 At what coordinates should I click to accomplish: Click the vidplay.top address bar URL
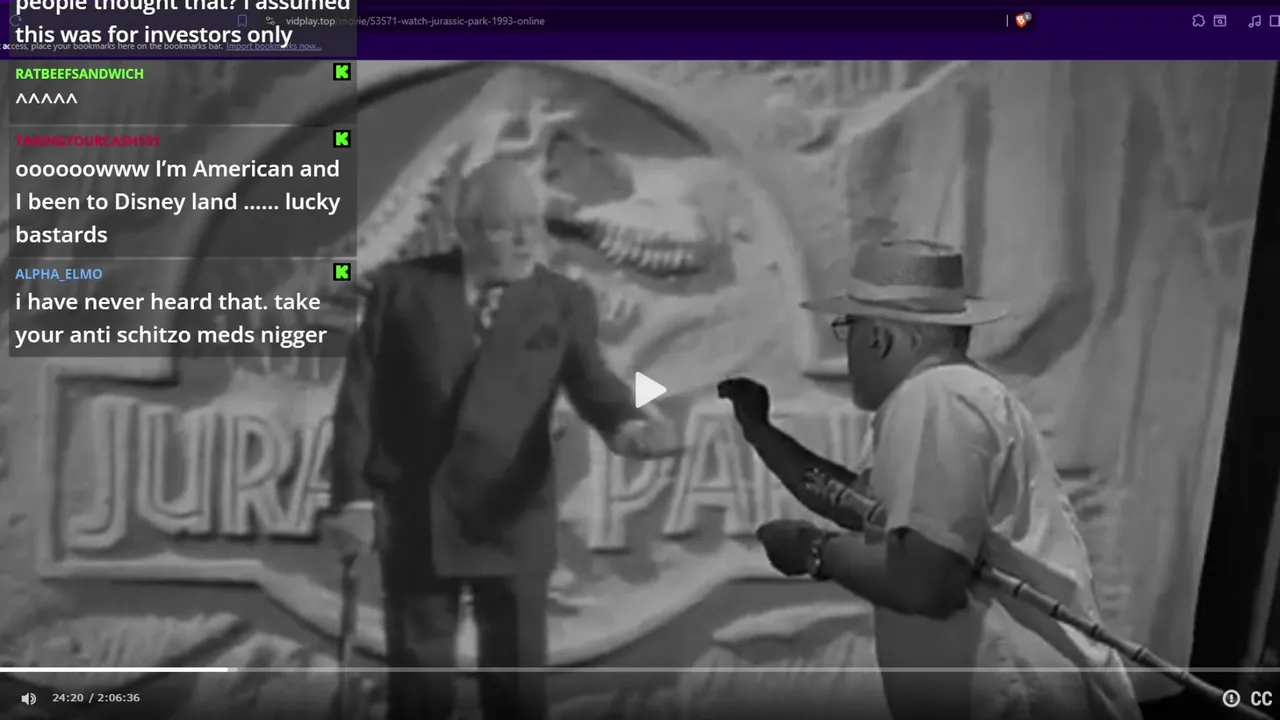pyautogui.click(x=415, y=21)
